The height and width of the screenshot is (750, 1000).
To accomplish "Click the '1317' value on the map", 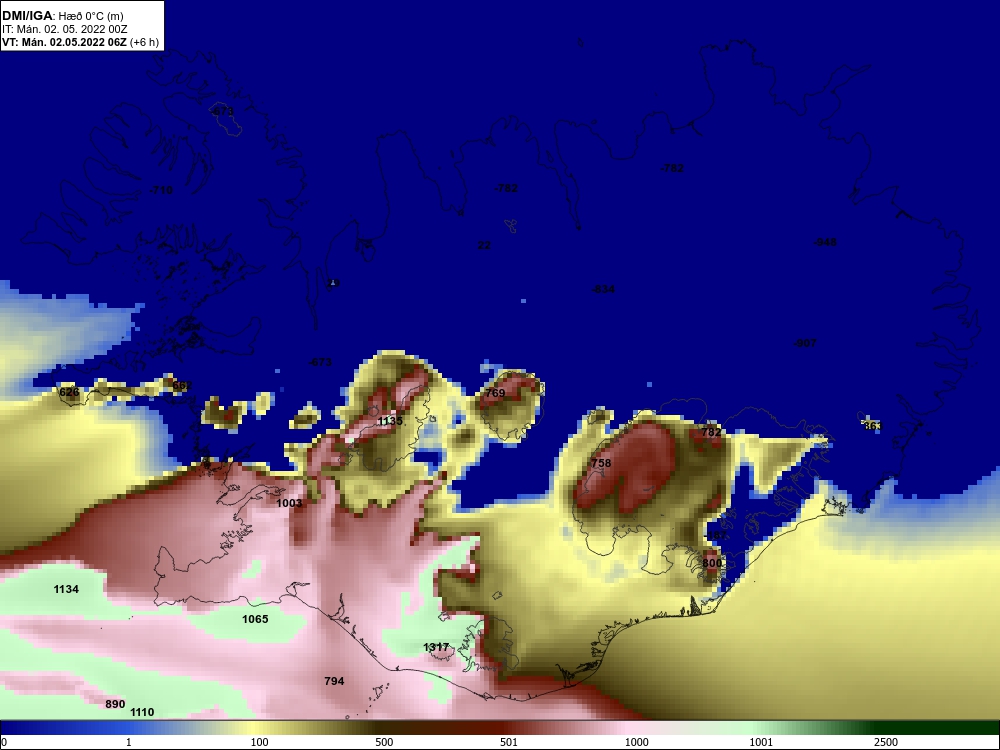I will tap(436, 647).
